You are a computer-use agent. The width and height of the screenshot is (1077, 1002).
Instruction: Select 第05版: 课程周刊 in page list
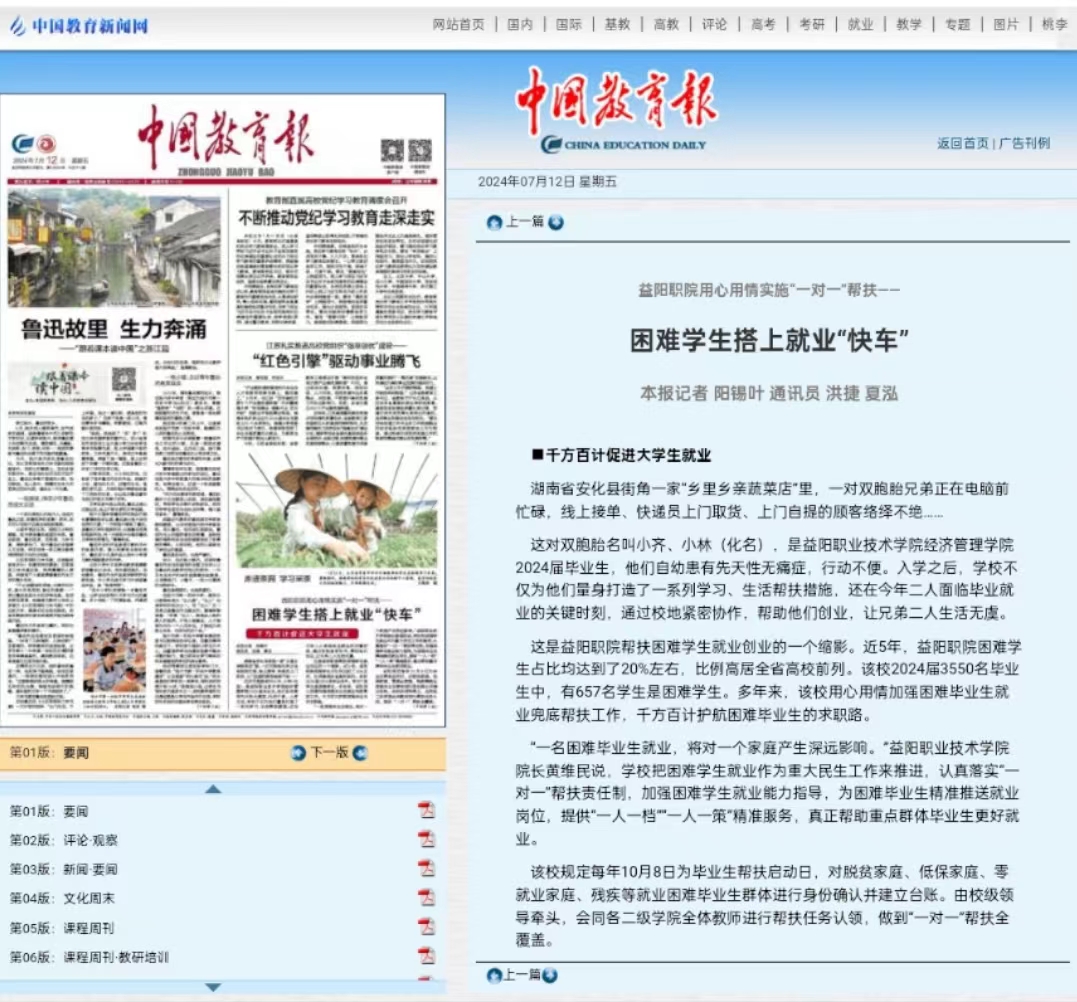pyautogui.click(x=62, y=928)
